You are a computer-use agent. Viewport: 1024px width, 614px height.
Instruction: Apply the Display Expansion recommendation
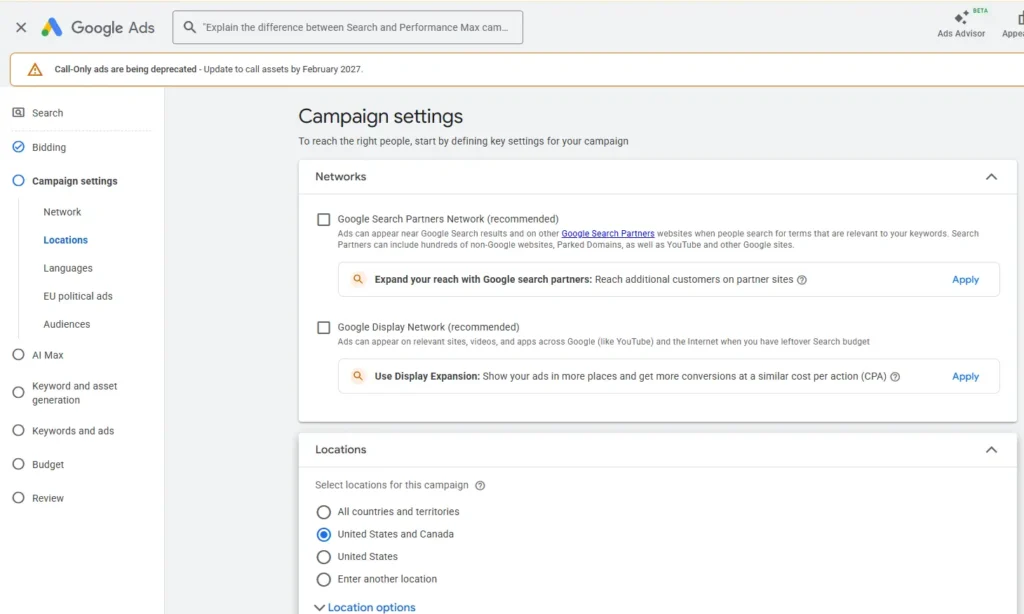(965, 377)
